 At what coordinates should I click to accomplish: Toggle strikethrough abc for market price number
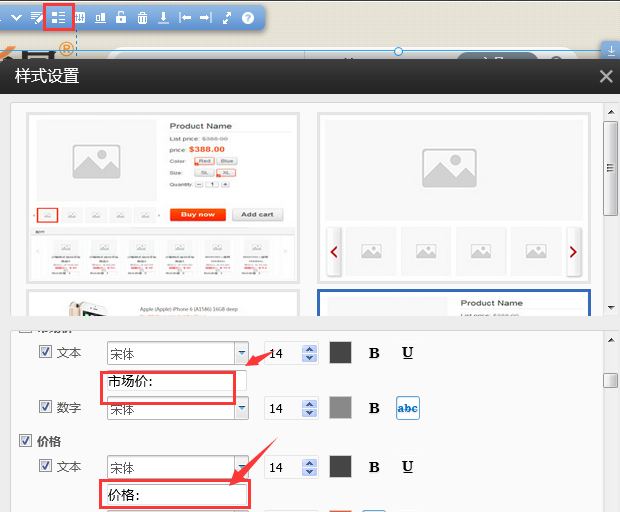click(408, 408)
